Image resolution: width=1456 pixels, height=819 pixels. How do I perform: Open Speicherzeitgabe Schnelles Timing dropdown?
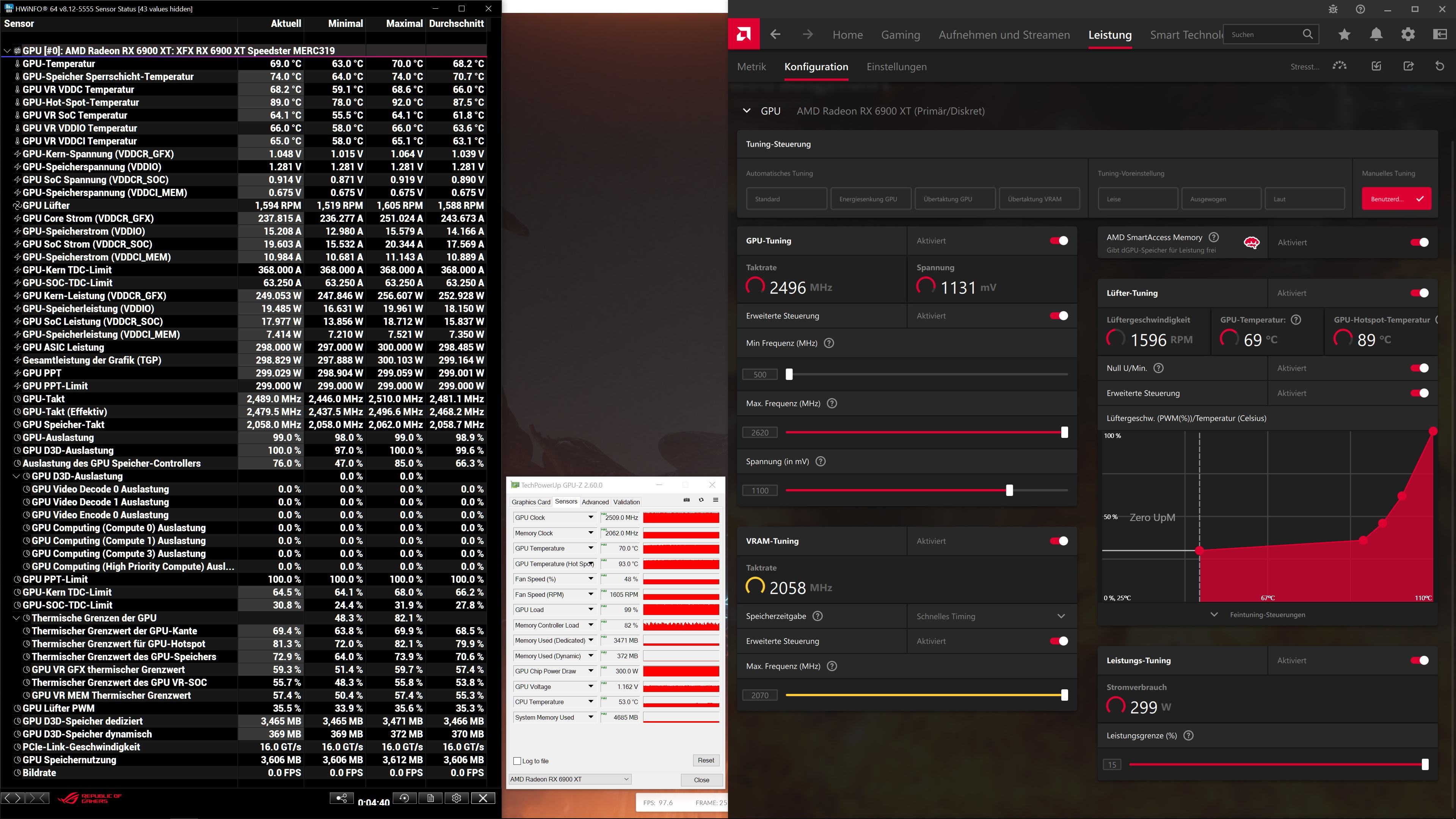coord(992,616)
